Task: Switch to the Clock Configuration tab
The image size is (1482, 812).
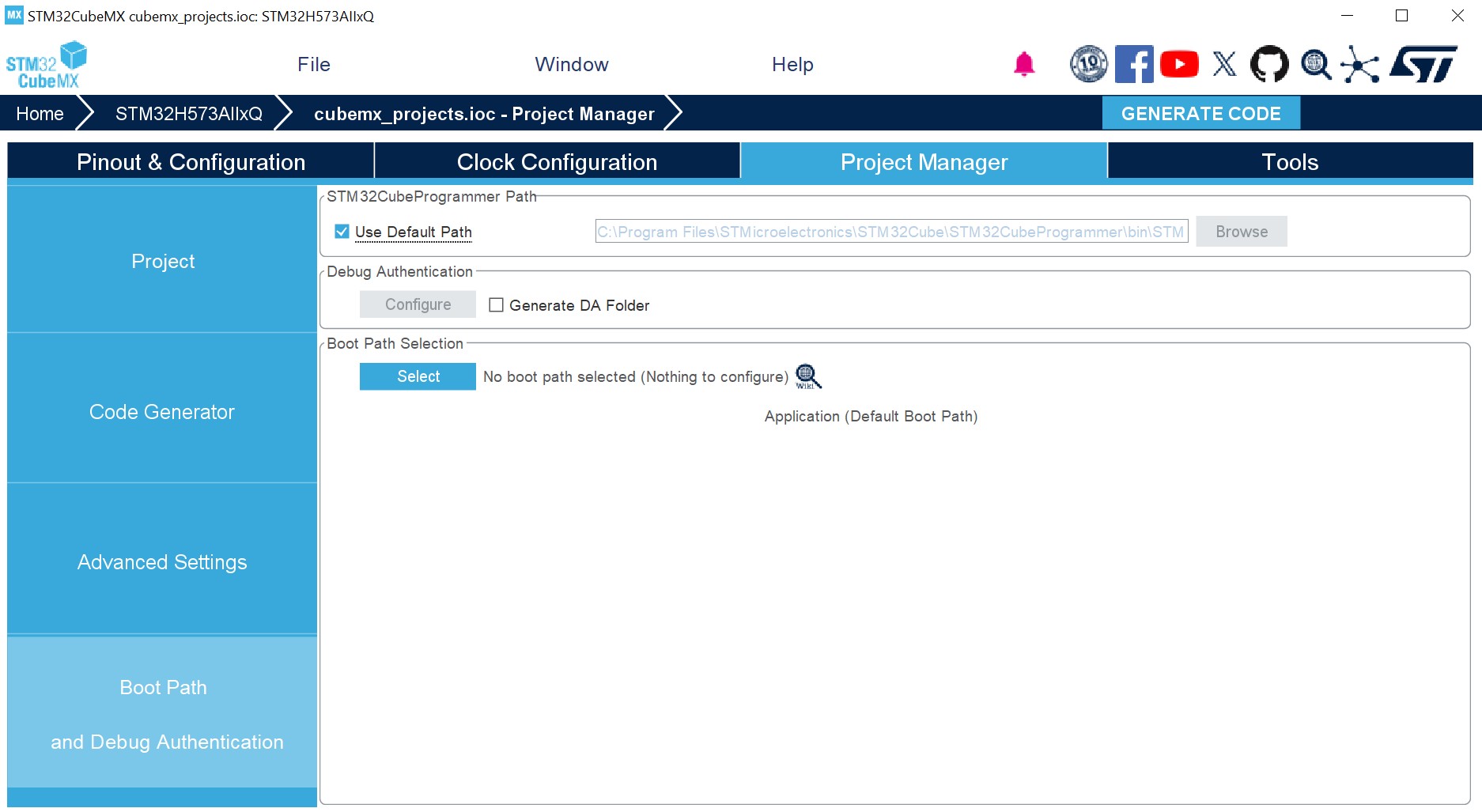Action: click(557, 162)
